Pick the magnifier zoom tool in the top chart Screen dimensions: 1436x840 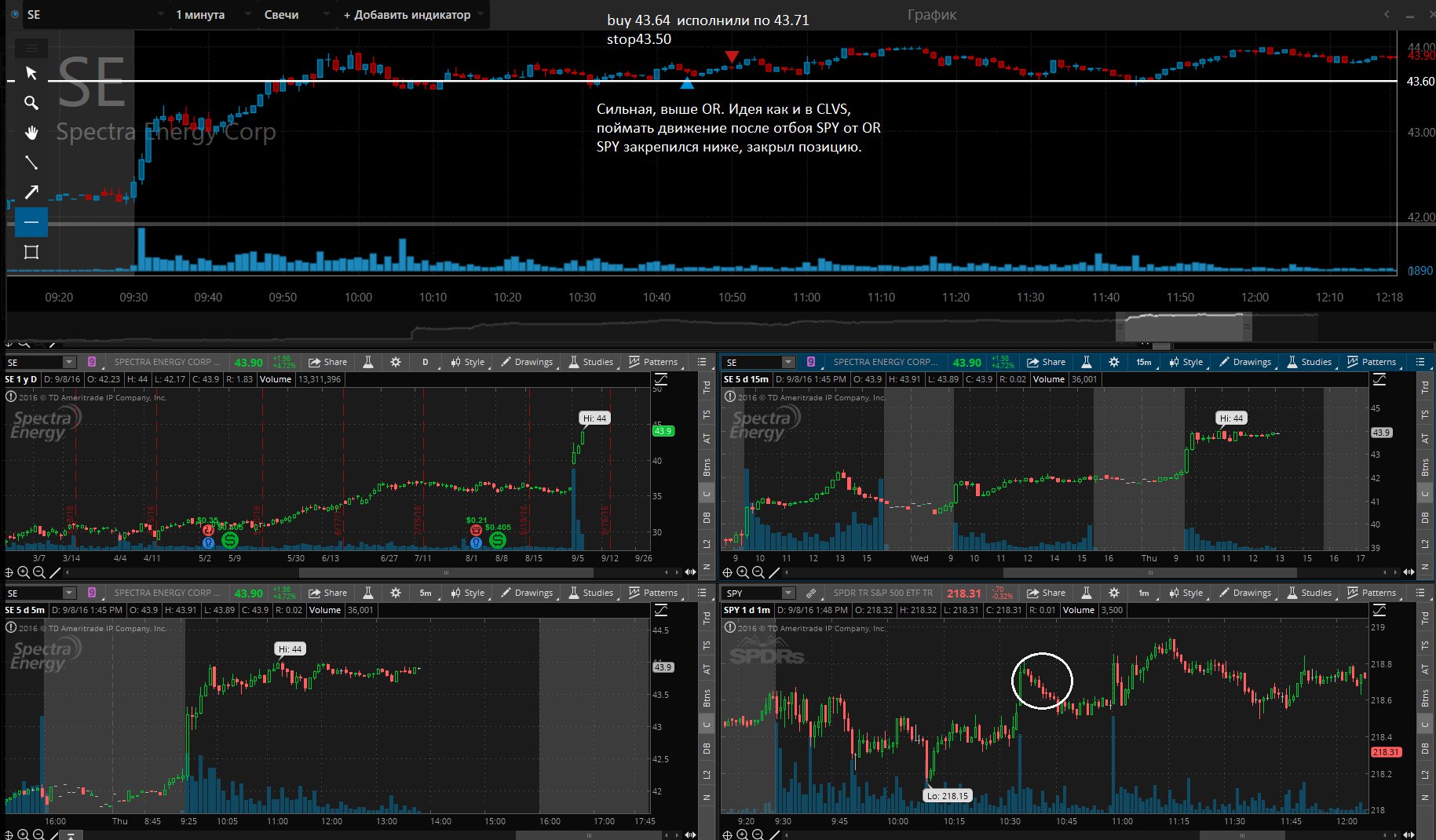31,103
